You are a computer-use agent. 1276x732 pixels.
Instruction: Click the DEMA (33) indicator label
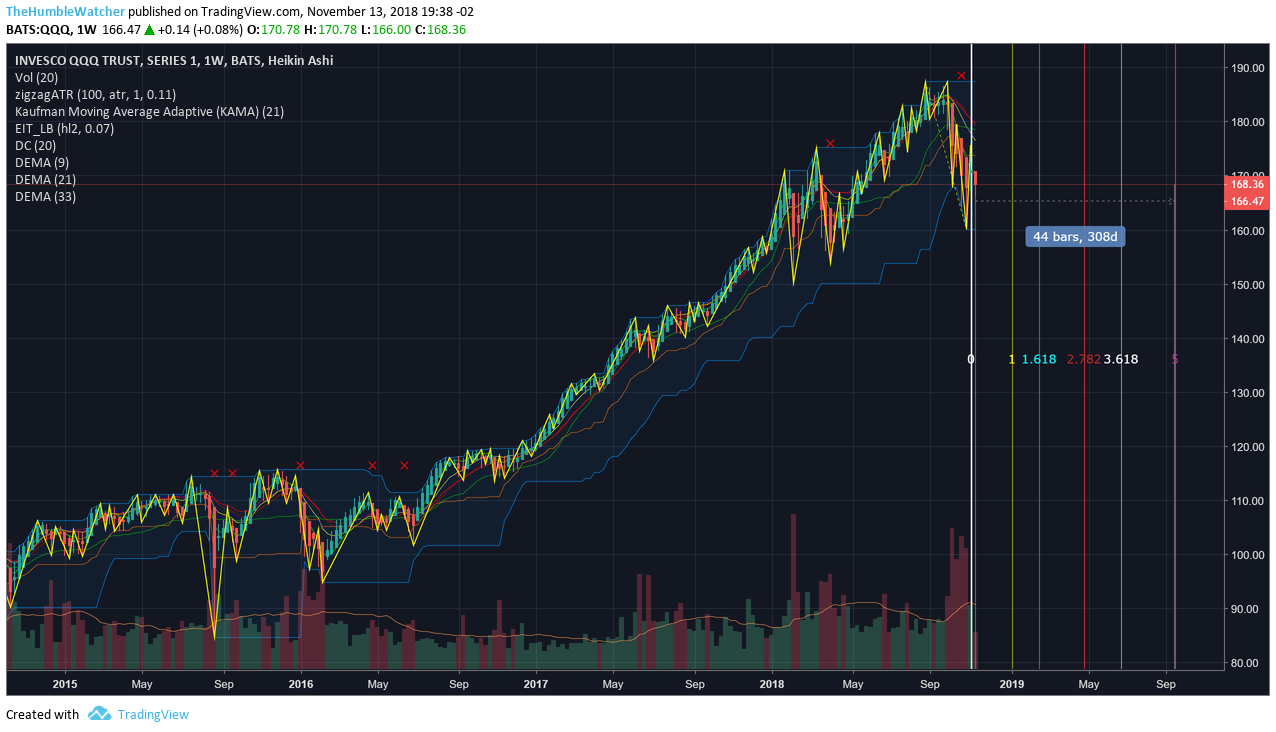pyautogui.click(x=45, y=196)
